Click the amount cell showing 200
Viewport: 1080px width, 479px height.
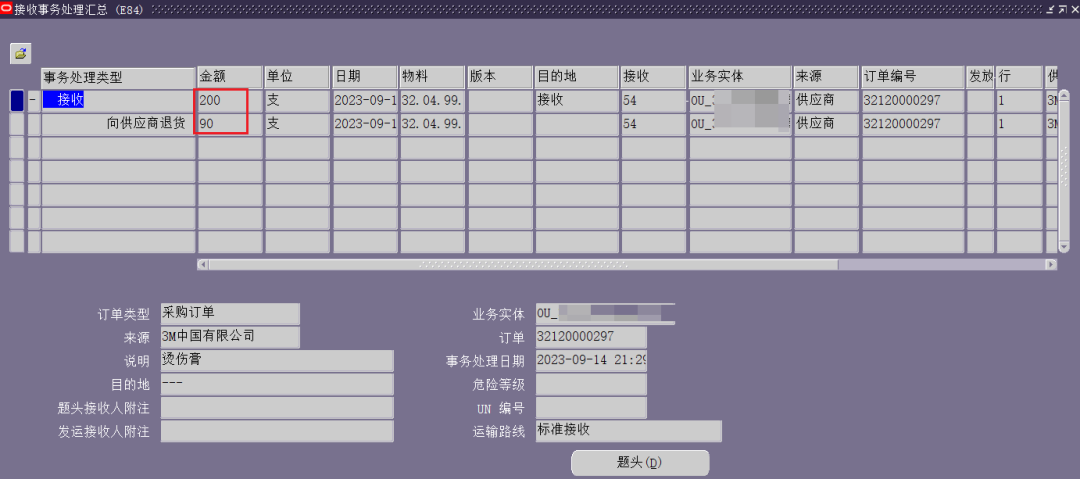pos(230,101)
